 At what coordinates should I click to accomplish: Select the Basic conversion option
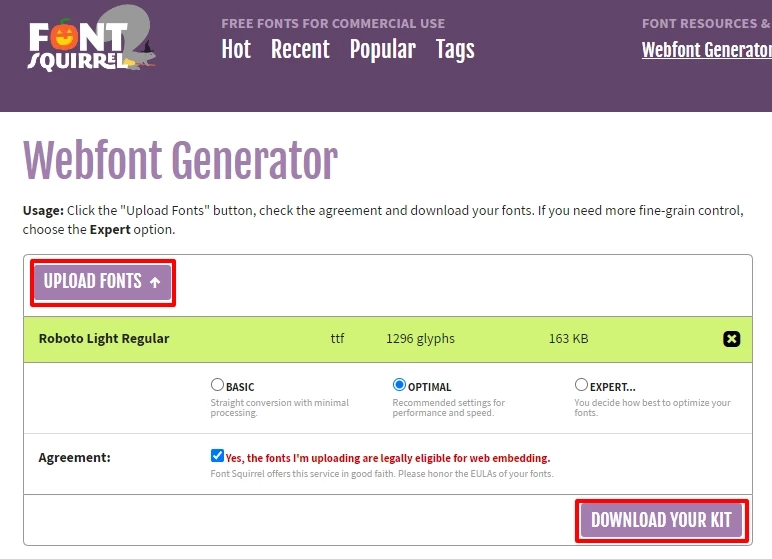click(217, 385)
